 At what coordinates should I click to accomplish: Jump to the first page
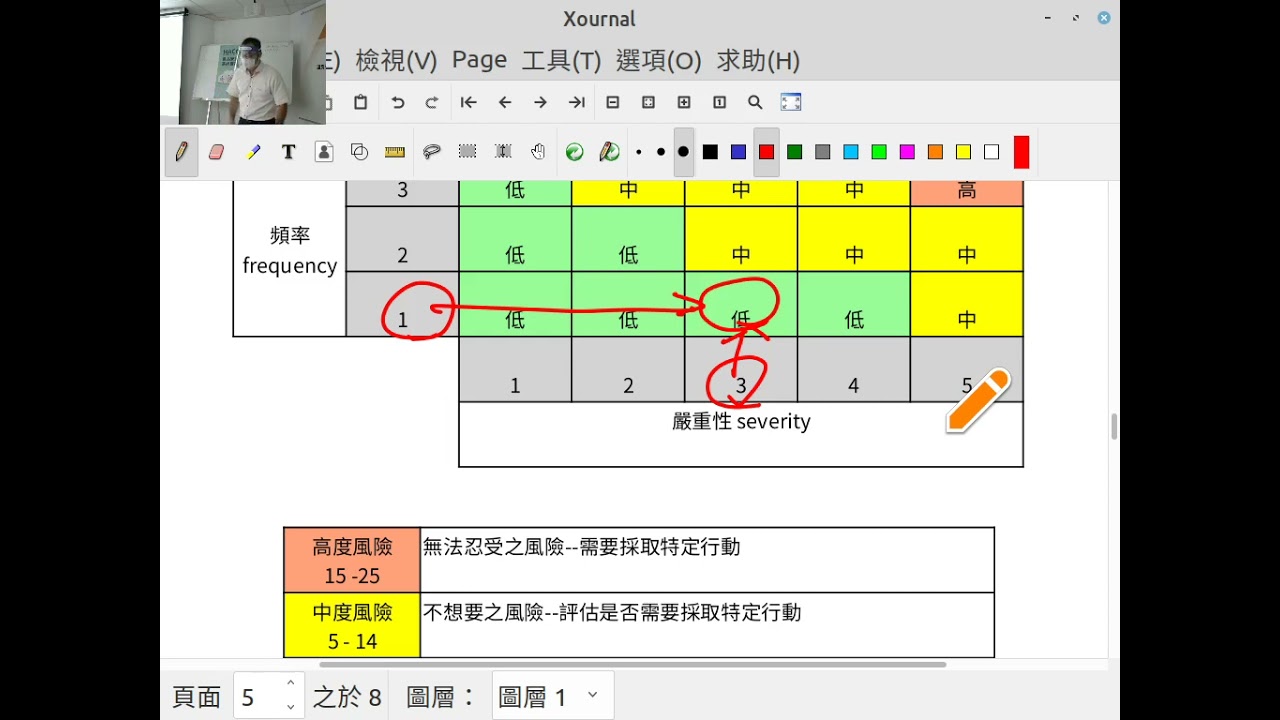468,102
